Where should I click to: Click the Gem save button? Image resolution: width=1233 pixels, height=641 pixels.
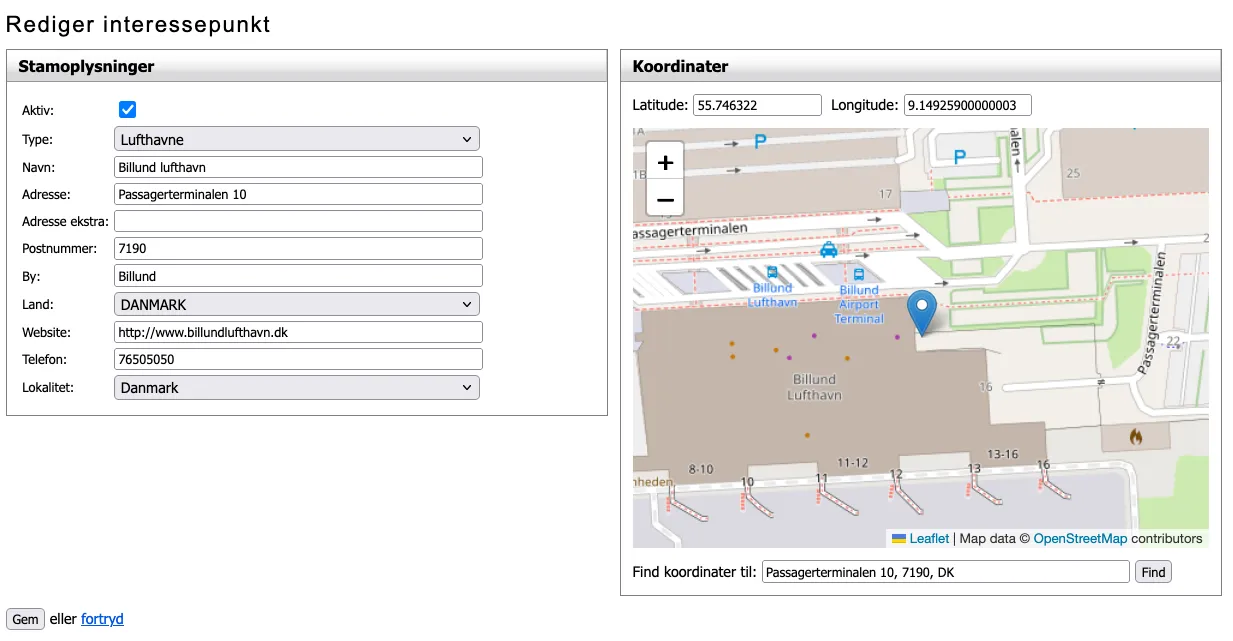(25, 619)
